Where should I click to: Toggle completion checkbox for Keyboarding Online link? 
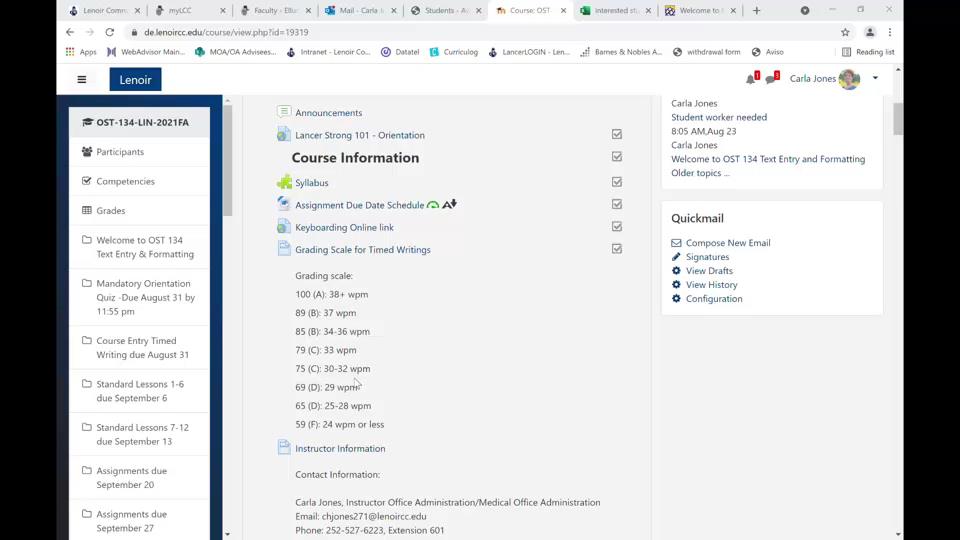point(617,227)
